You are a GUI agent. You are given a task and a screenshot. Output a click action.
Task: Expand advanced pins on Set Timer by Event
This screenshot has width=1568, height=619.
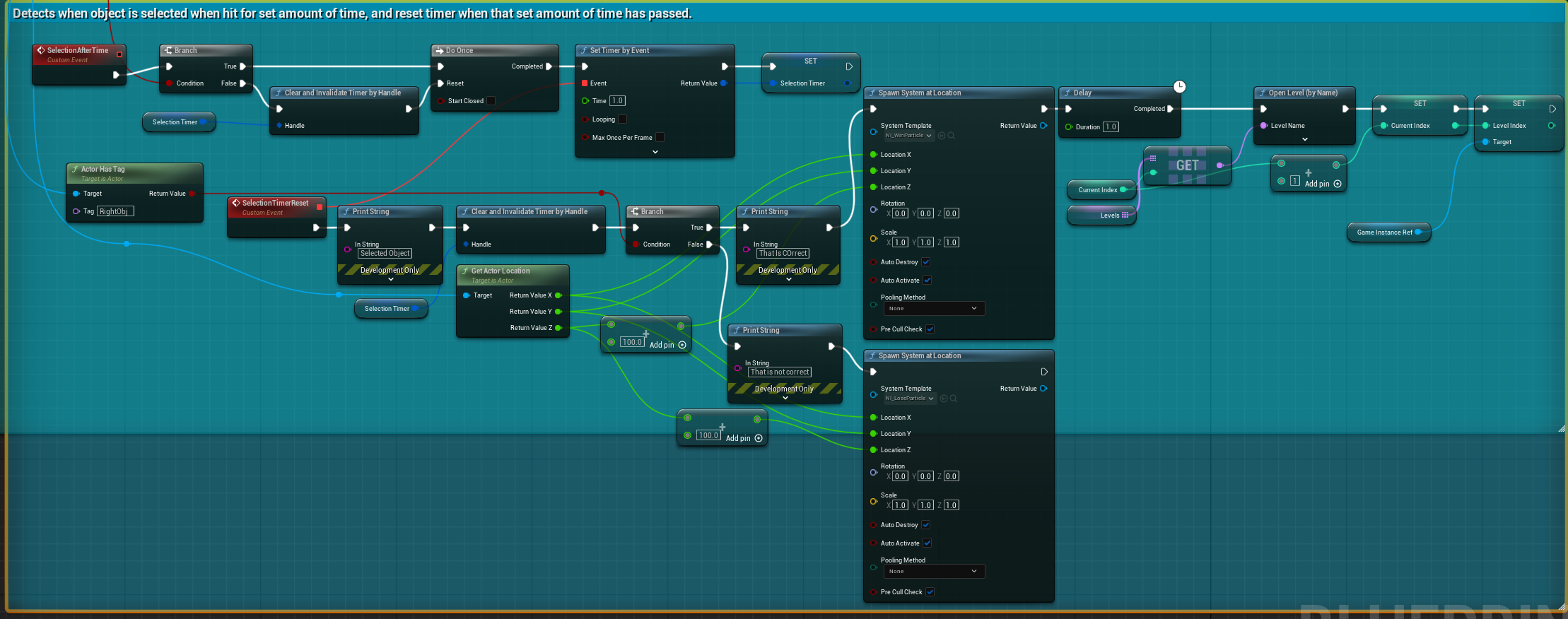[655, 152]
